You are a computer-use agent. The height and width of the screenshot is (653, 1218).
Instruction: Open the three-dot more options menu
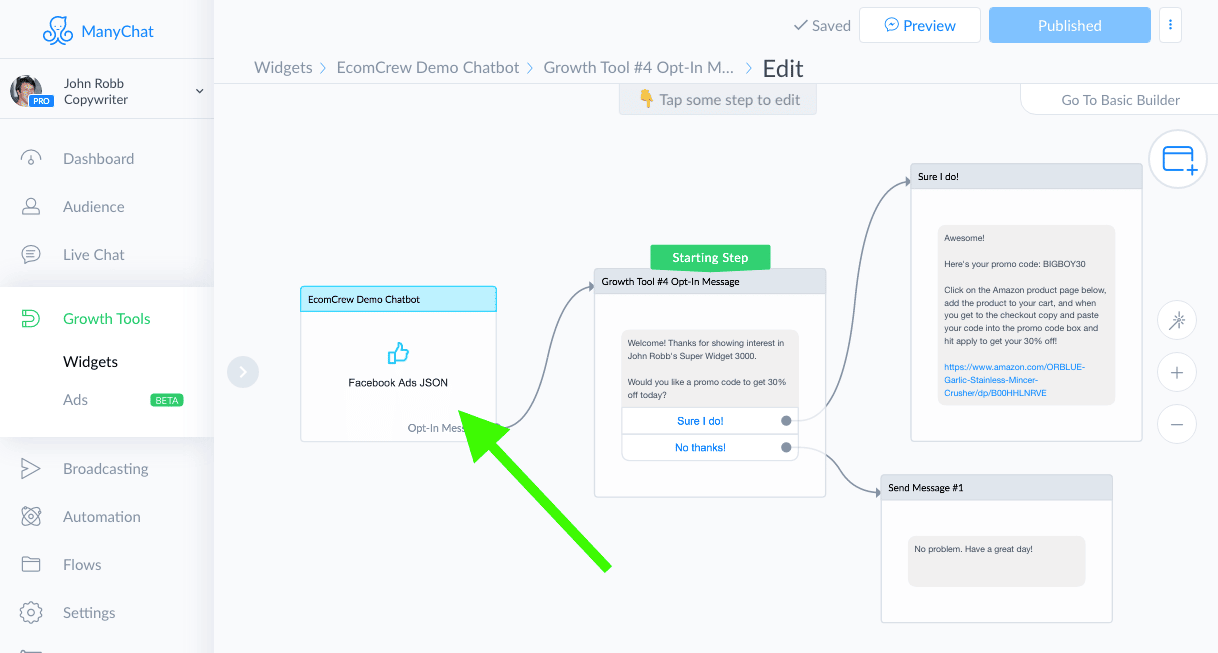[x=1170, y=26]
